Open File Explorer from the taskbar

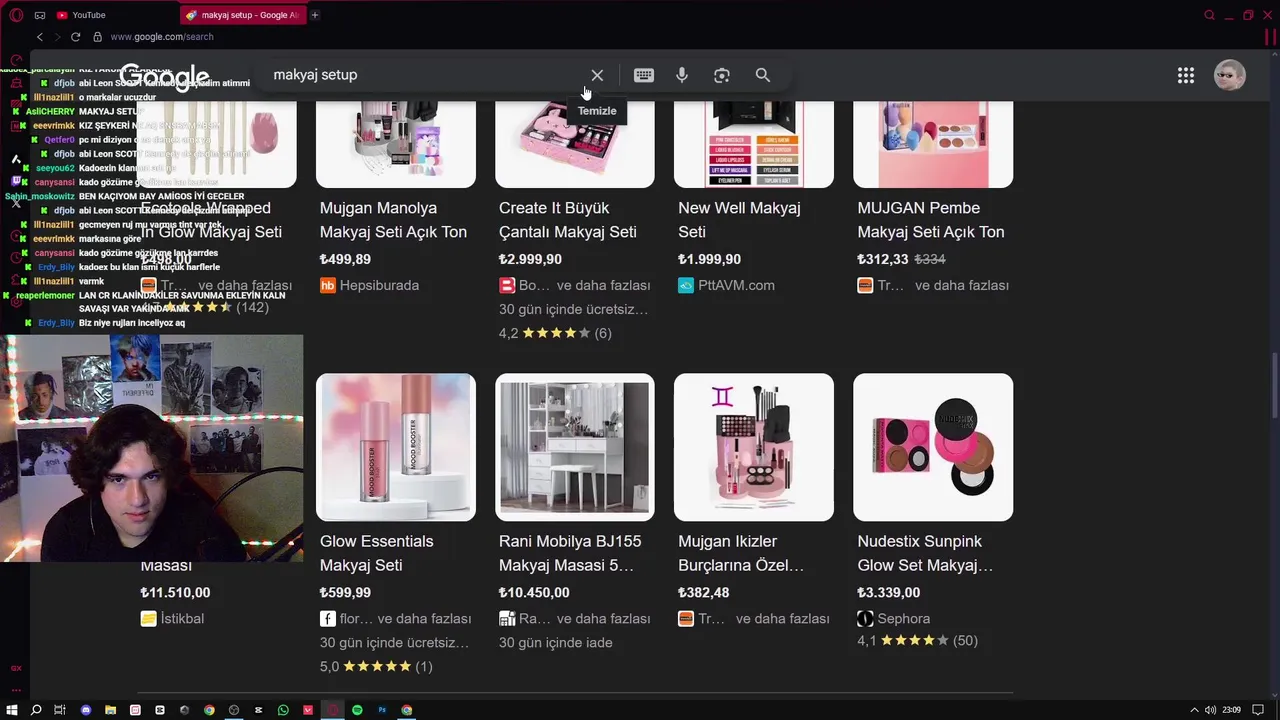click(110, 710)
